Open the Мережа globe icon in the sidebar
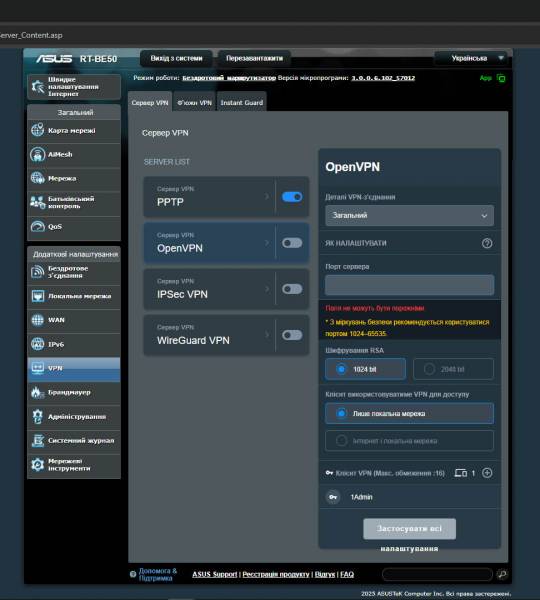The height and width of the screenshot is (600, 540). [38, 178]
